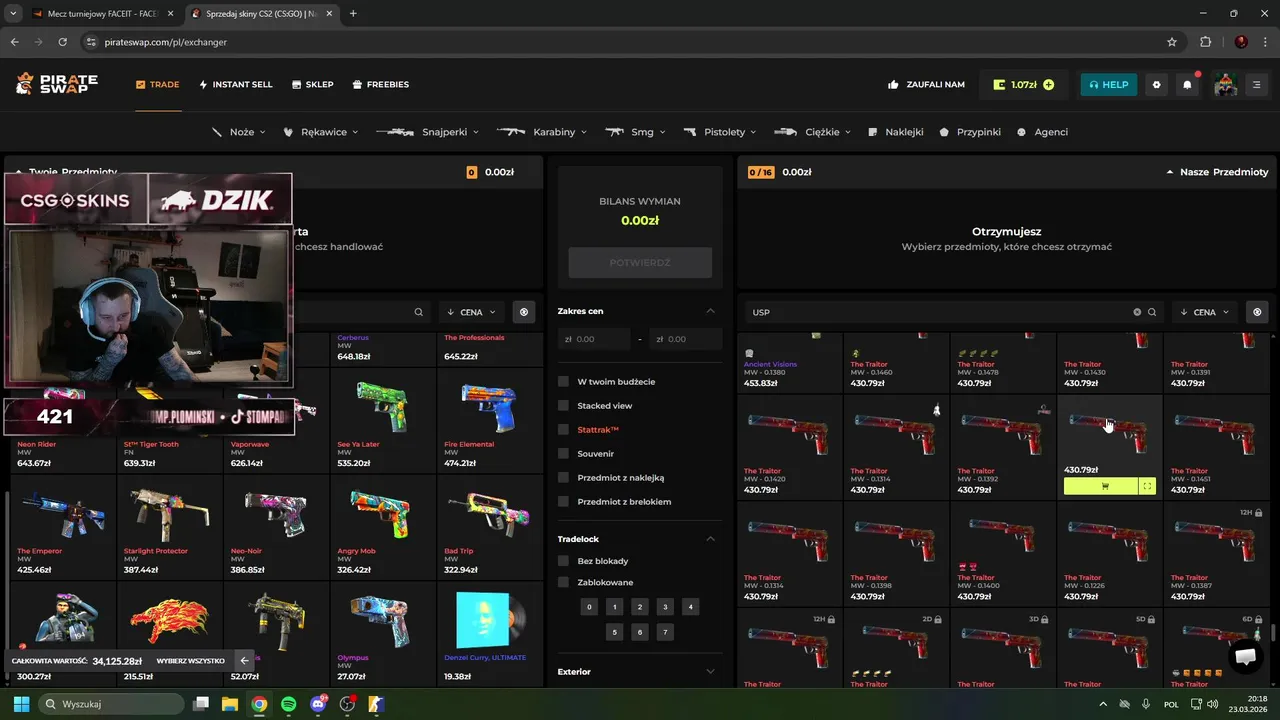Viewport: 1280px width, 720px height.
Task: Clear the USP search with X icon
Action: pos(1137,312)
